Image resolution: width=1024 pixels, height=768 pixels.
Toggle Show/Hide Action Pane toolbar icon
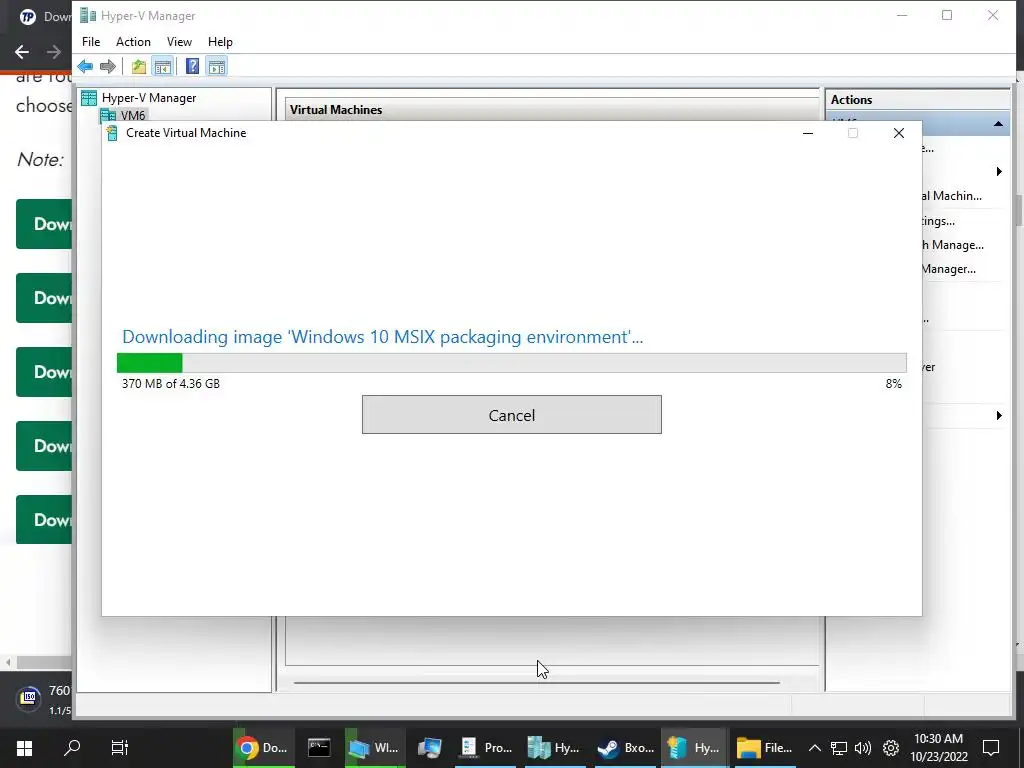pyautogui.click(x=217, y=66)
